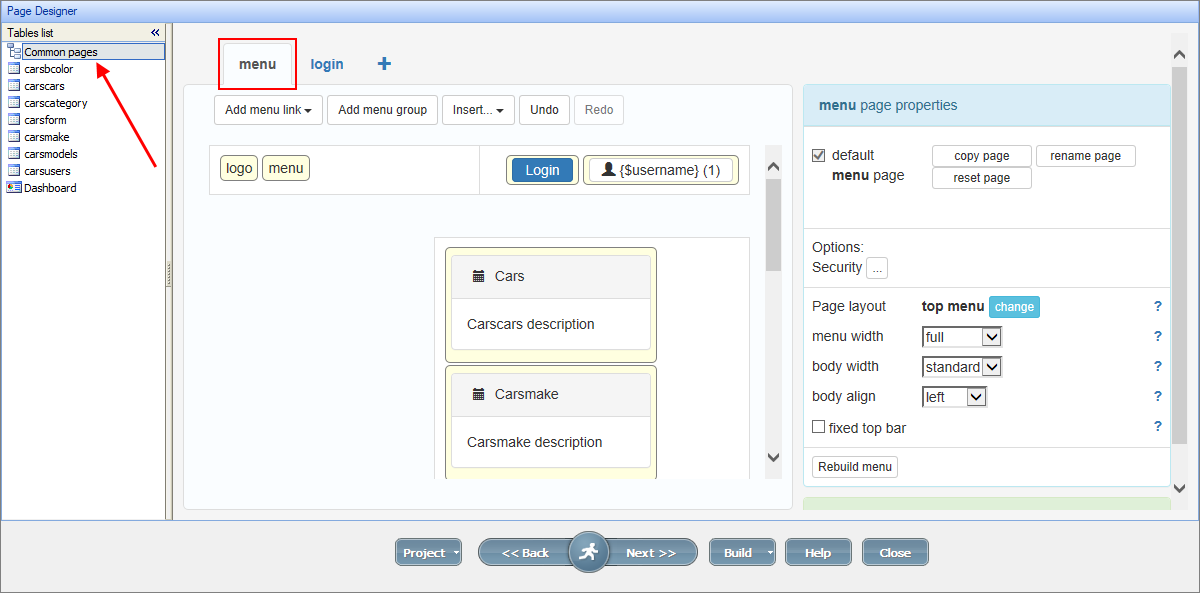Enable the fixed top bar option
The width and height of the screenshot is (1200, 593).
[817, 427]
